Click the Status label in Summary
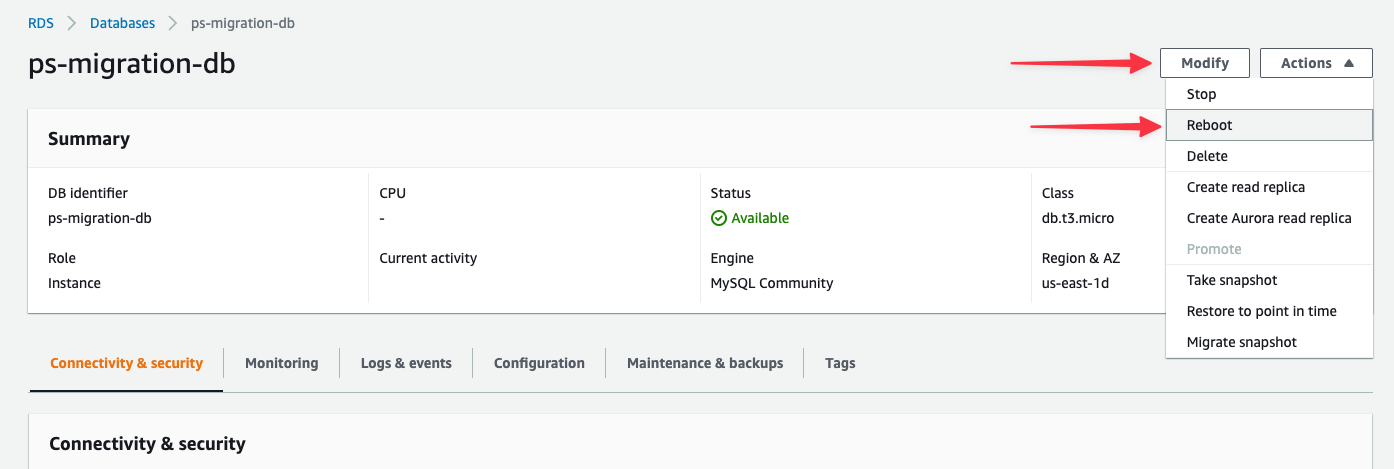The width and height of the screenshot is (1394, 469). click(x=731, y=193)
